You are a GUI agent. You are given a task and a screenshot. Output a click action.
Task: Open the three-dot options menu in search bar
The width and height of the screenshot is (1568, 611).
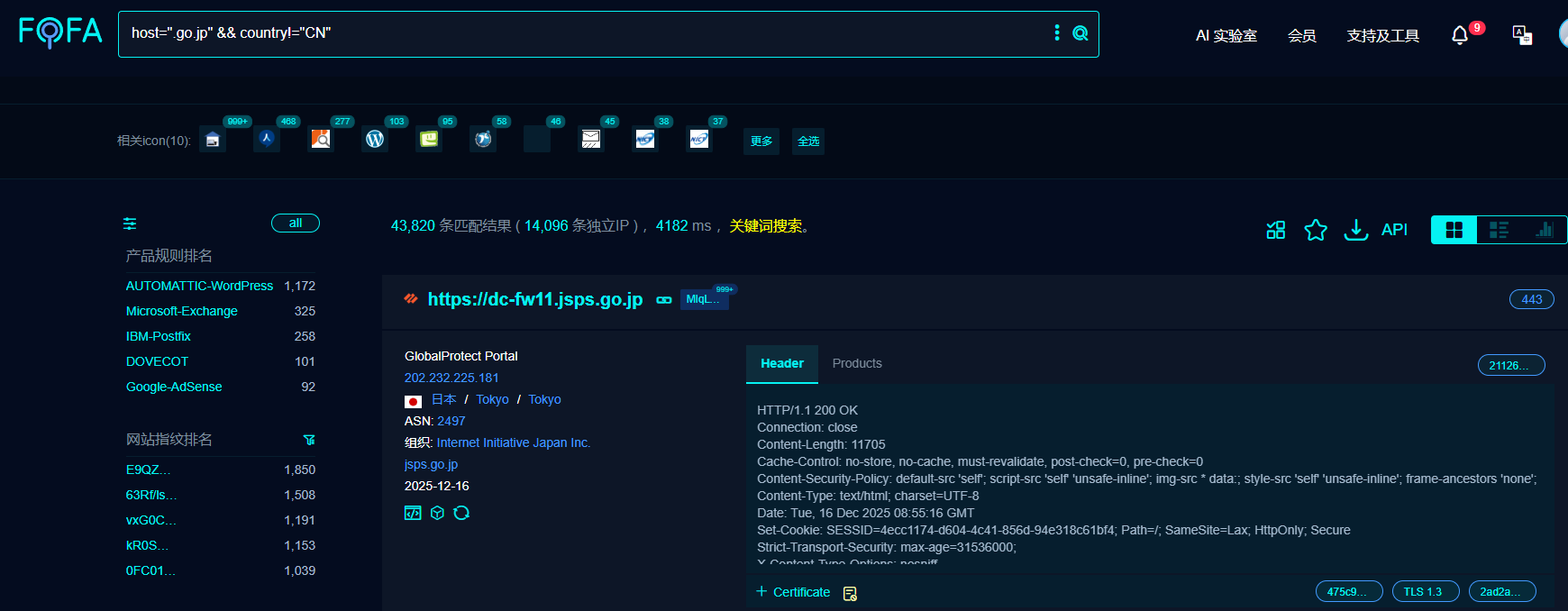pyautogui.click(x=1057, y=33)
